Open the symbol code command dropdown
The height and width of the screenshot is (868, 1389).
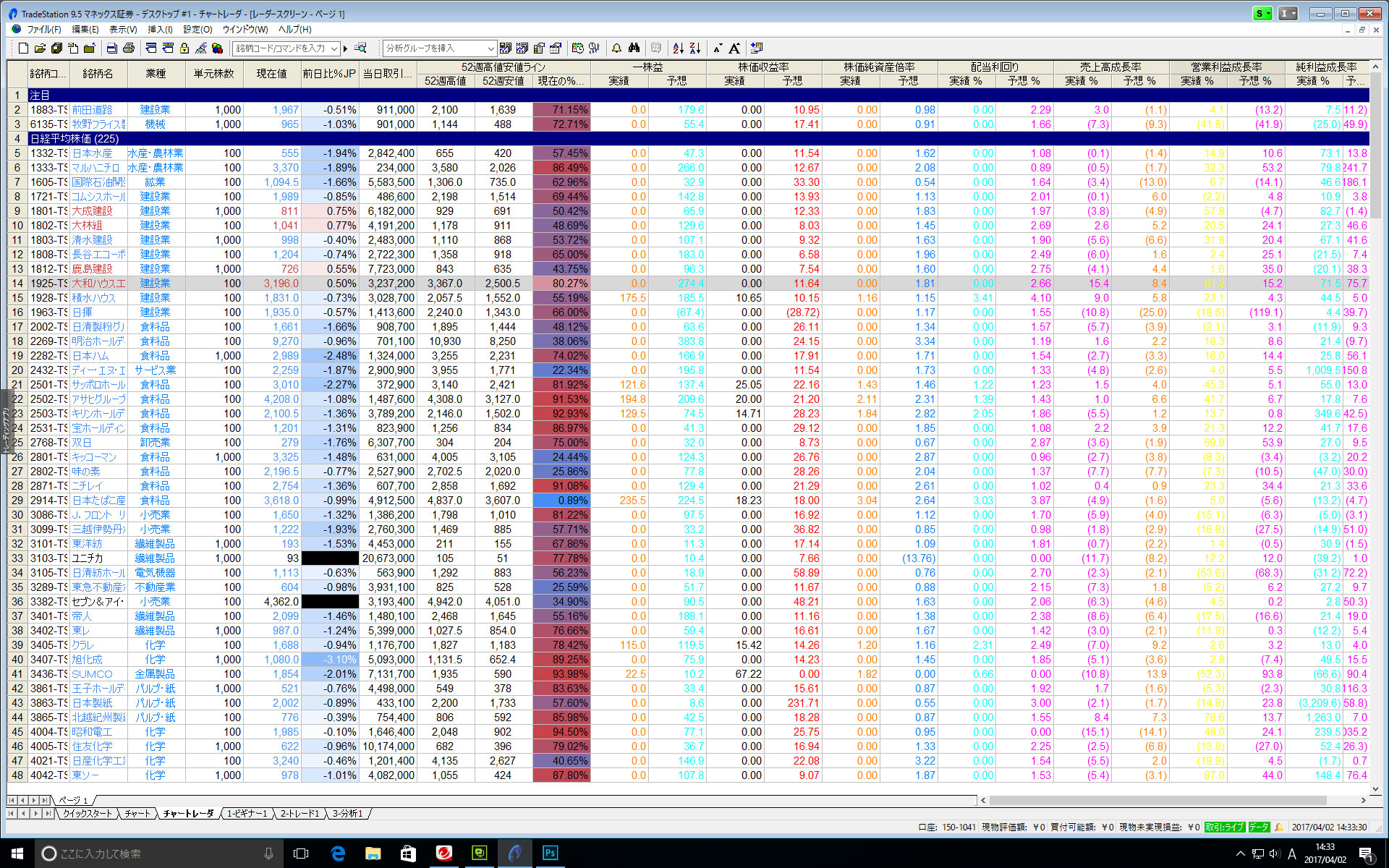point(334,48)
